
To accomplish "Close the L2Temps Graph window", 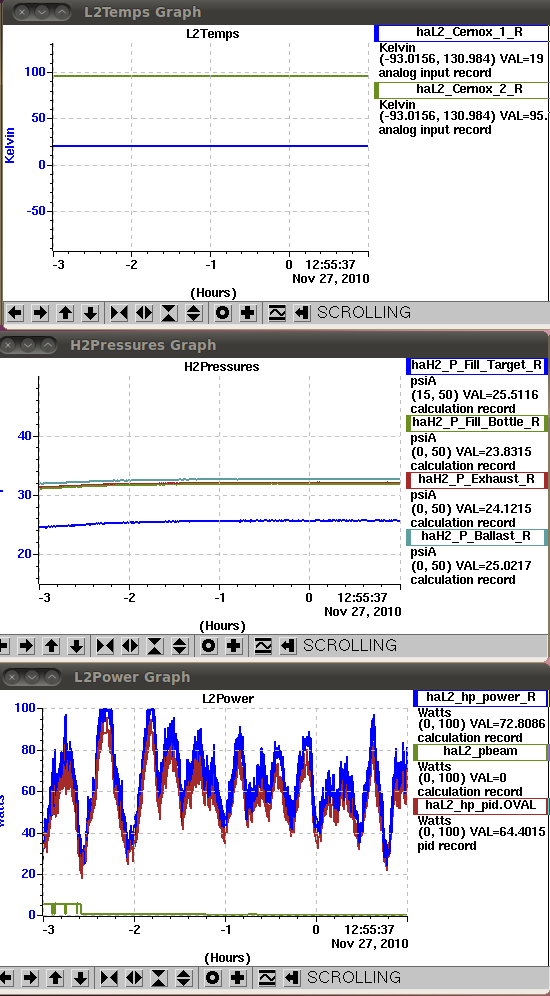I will [22, 12].
